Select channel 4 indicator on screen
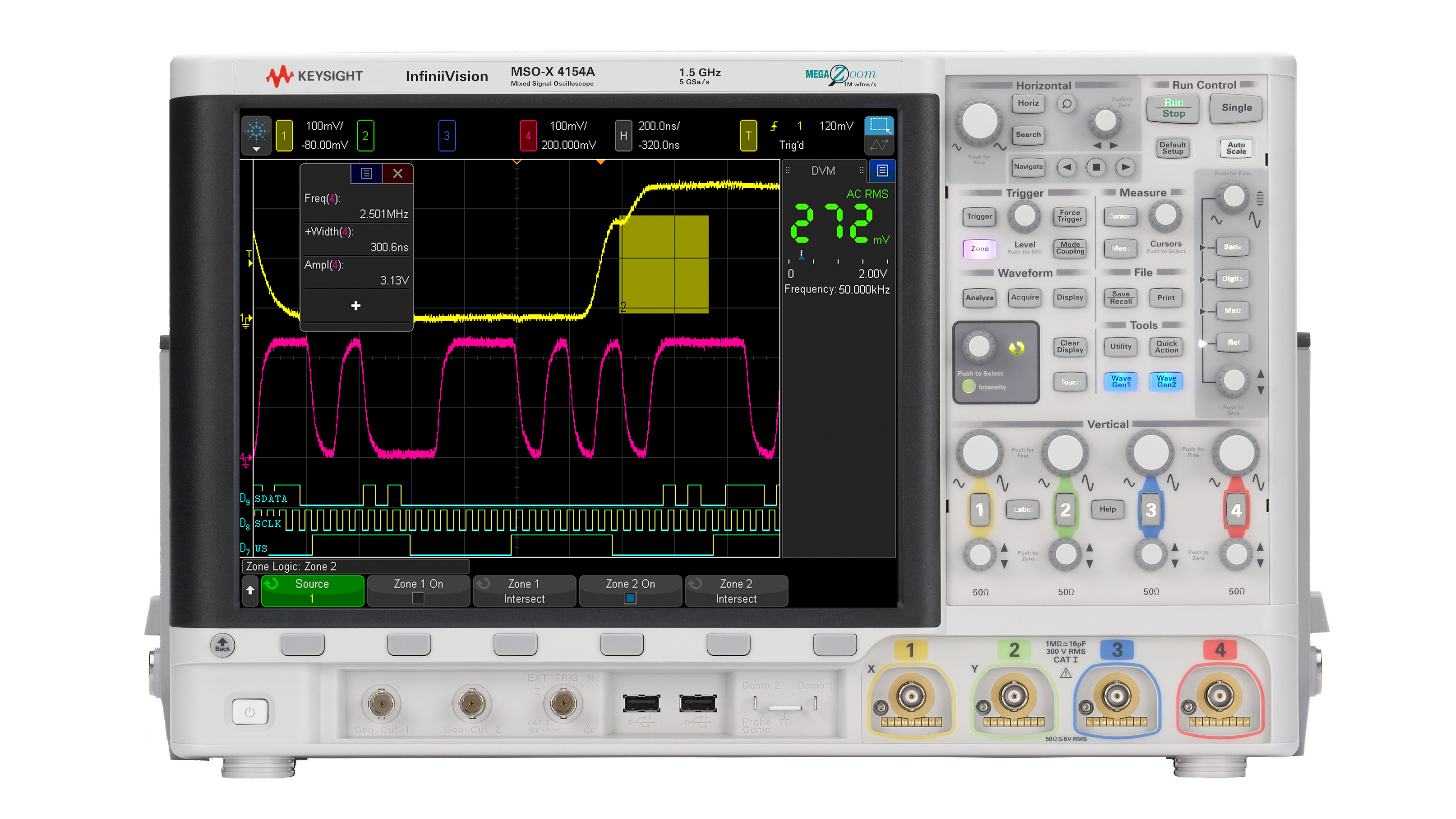1456x819 pixels. tap(528, 136)
